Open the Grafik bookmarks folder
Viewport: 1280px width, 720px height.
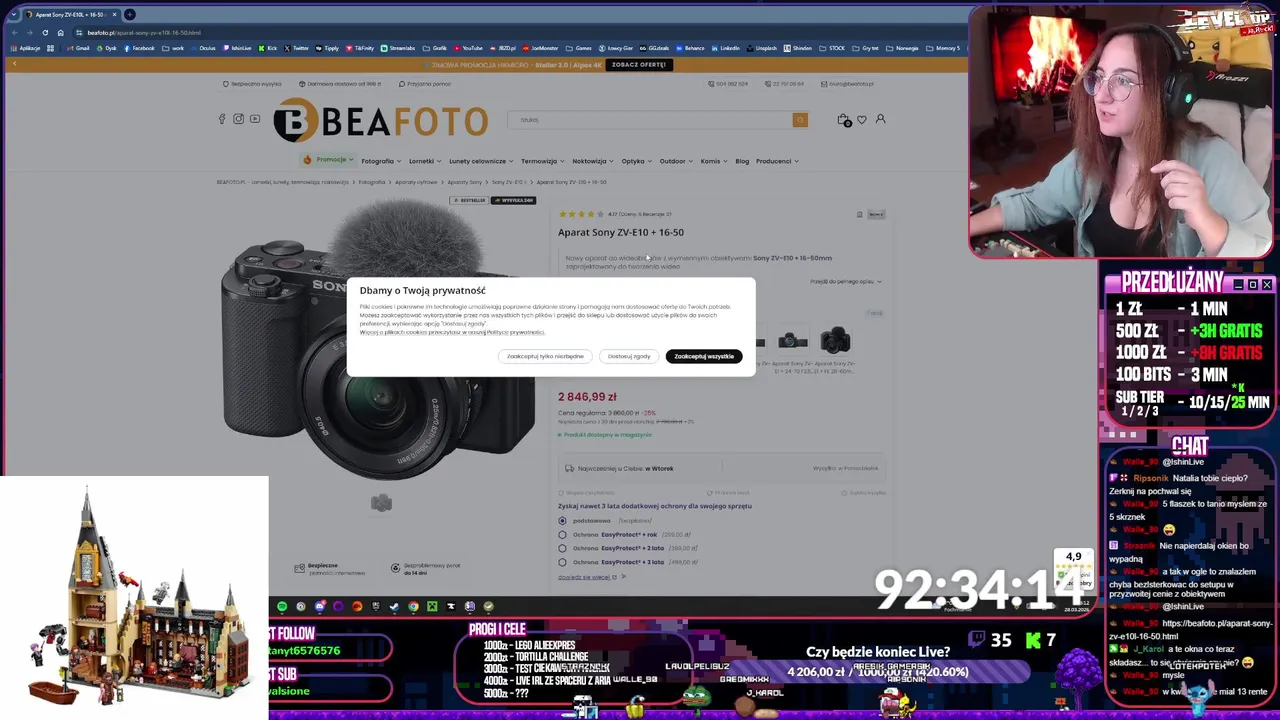tap(436, 48)
